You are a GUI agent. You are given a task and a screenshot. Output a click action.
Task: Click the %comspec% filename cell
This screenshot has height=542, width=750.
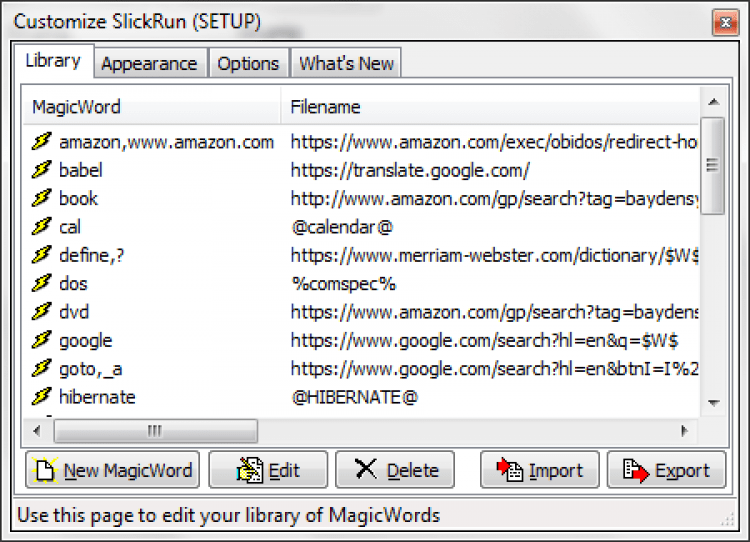click(343, 284)
